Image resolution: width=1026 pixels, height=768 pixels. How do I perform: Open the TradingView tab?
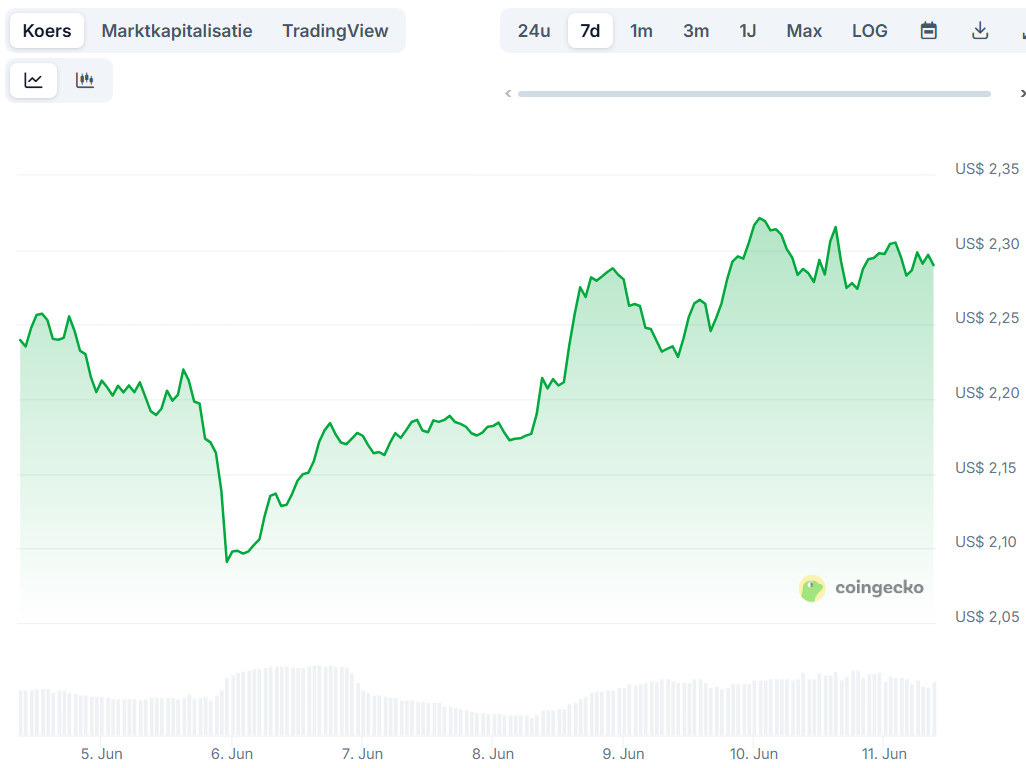click(x=335, y=31)
